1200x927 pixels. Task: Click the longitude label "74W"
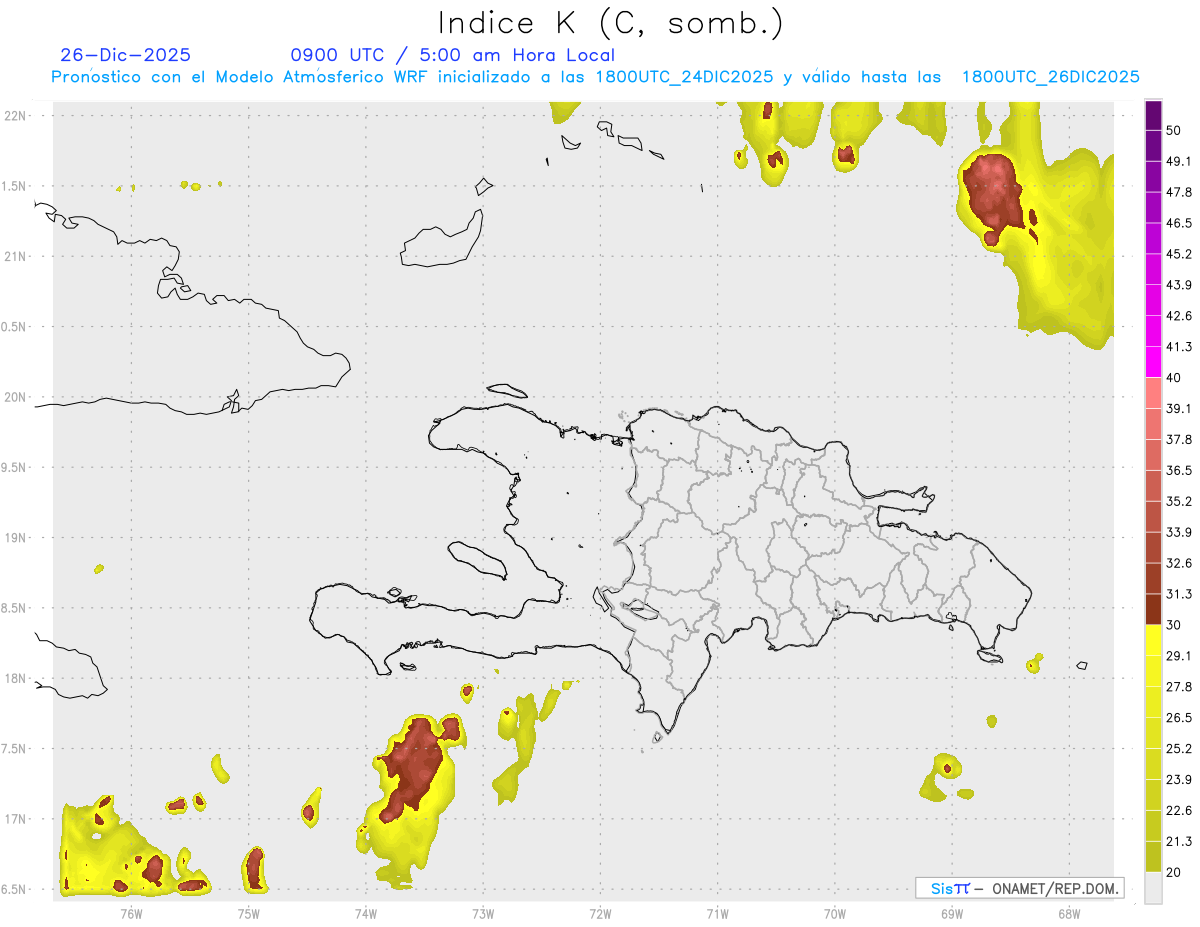(366, 913)
